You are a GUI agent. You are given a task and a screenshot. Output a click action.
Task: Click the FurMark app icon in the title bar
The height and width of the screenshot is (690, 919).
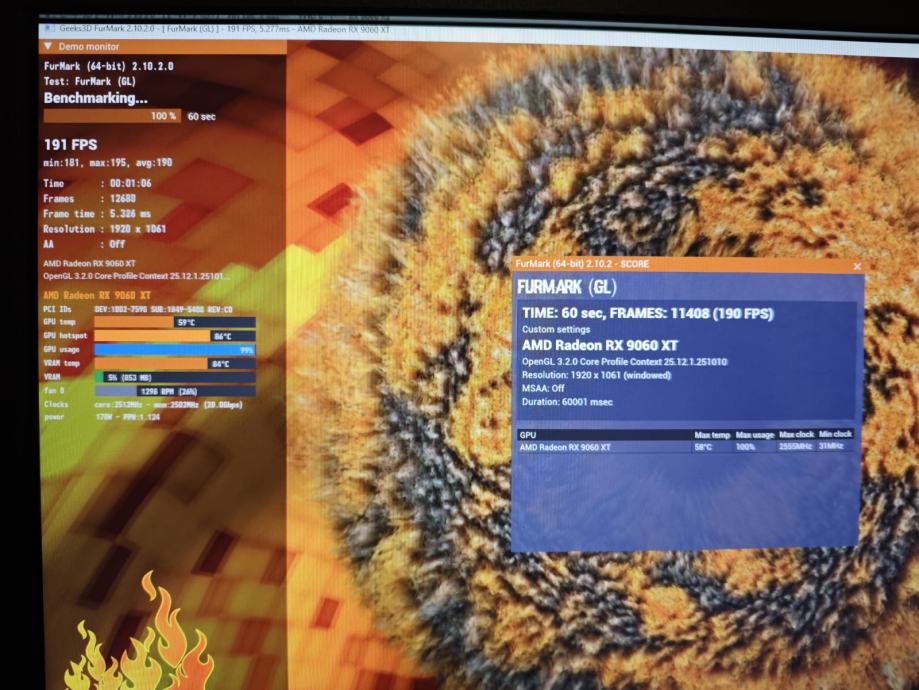click(47, 29)
